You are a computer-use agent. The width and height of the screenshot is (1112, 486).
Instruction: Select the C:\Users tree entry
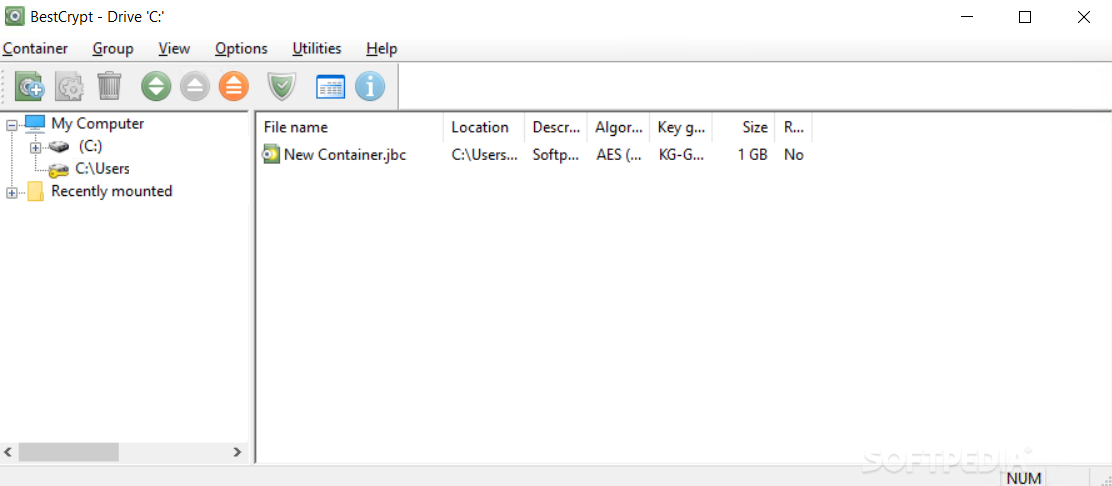click(x=102, y=169)
